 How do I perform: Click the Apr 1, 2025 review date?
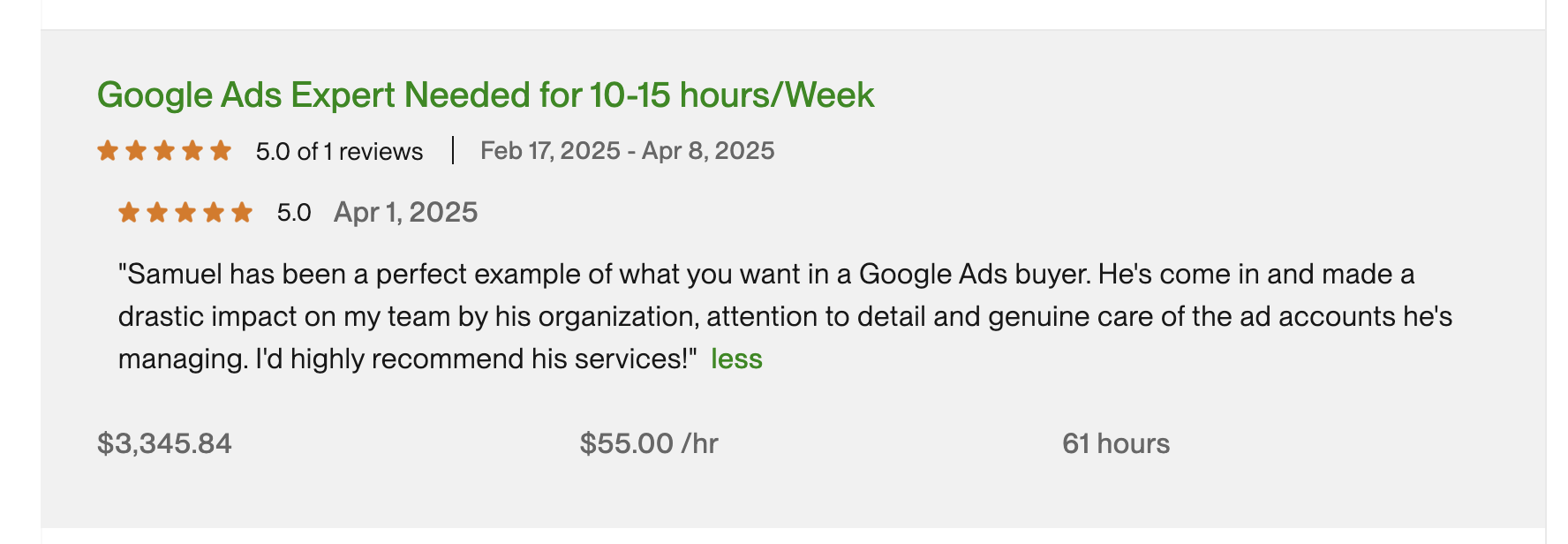pos(406,211)
